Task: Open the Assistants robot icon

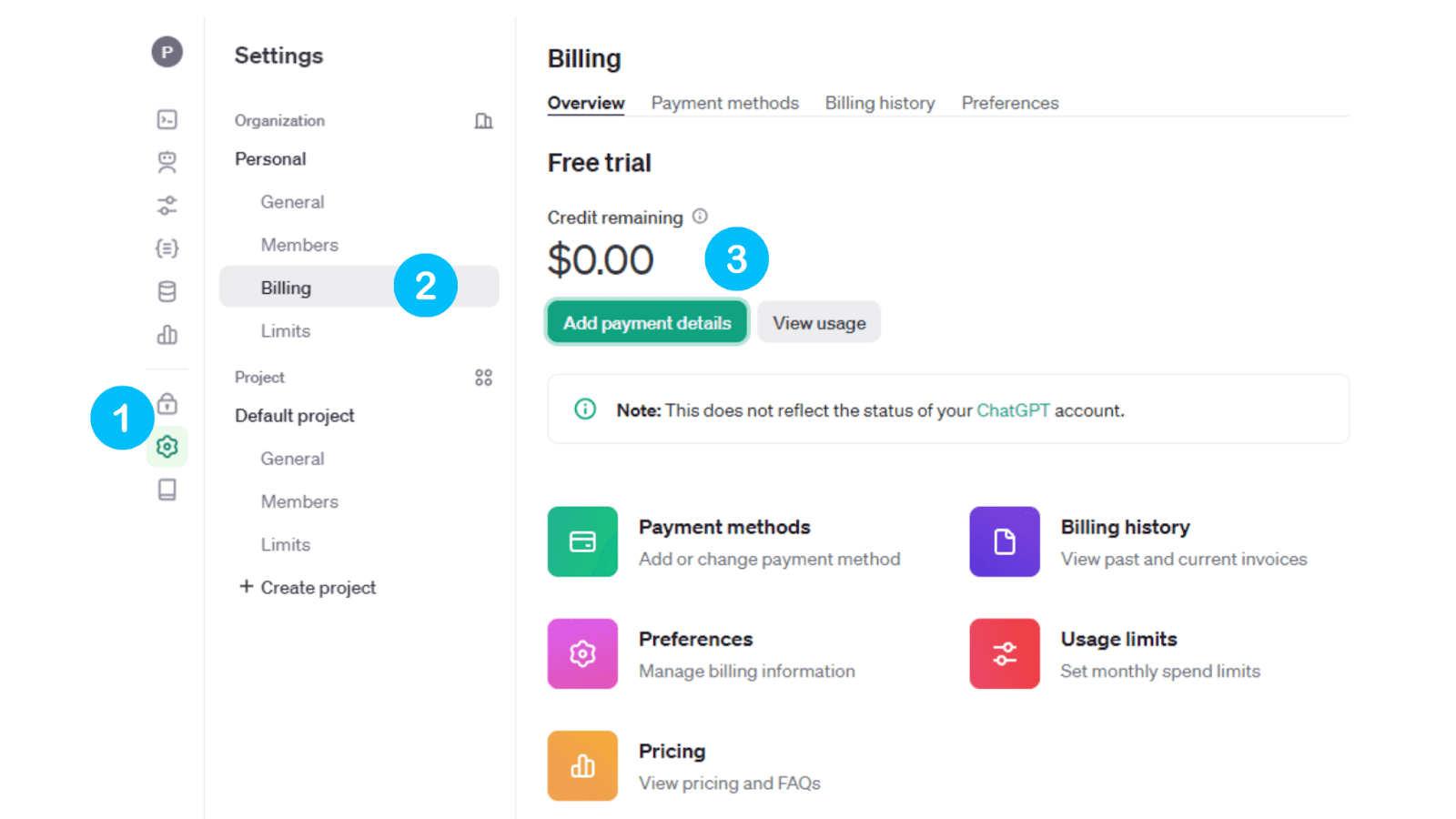Action: click(x=167, y=162)
